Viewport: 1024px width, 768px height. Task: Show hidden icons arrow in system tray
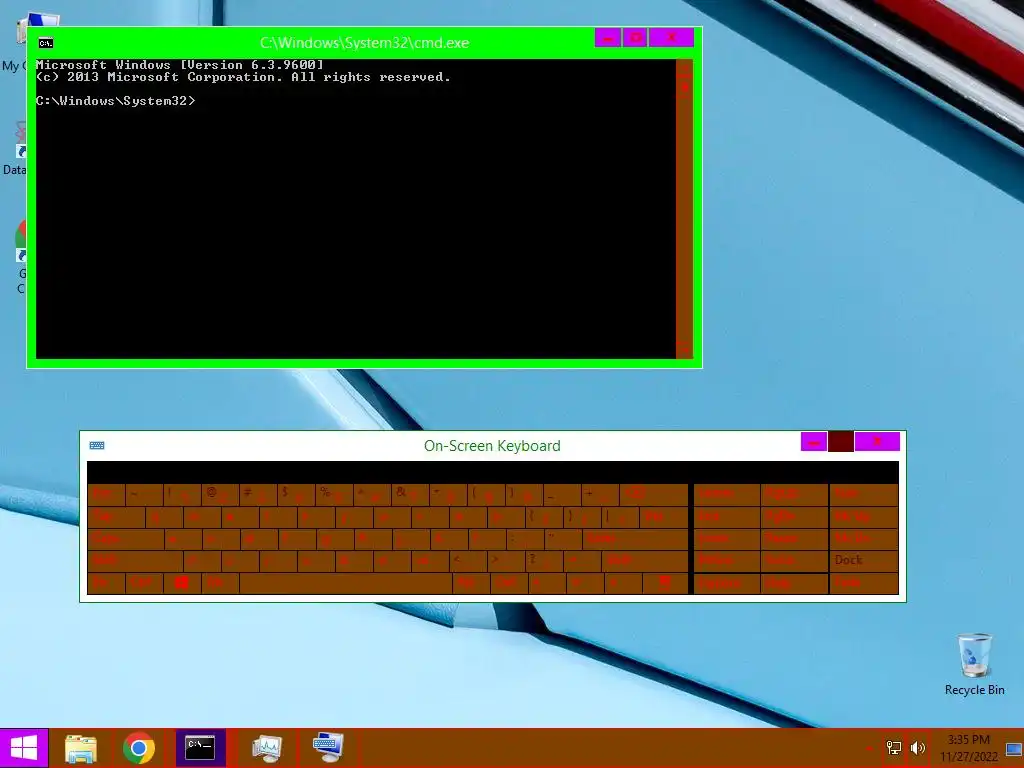[869, 748]
